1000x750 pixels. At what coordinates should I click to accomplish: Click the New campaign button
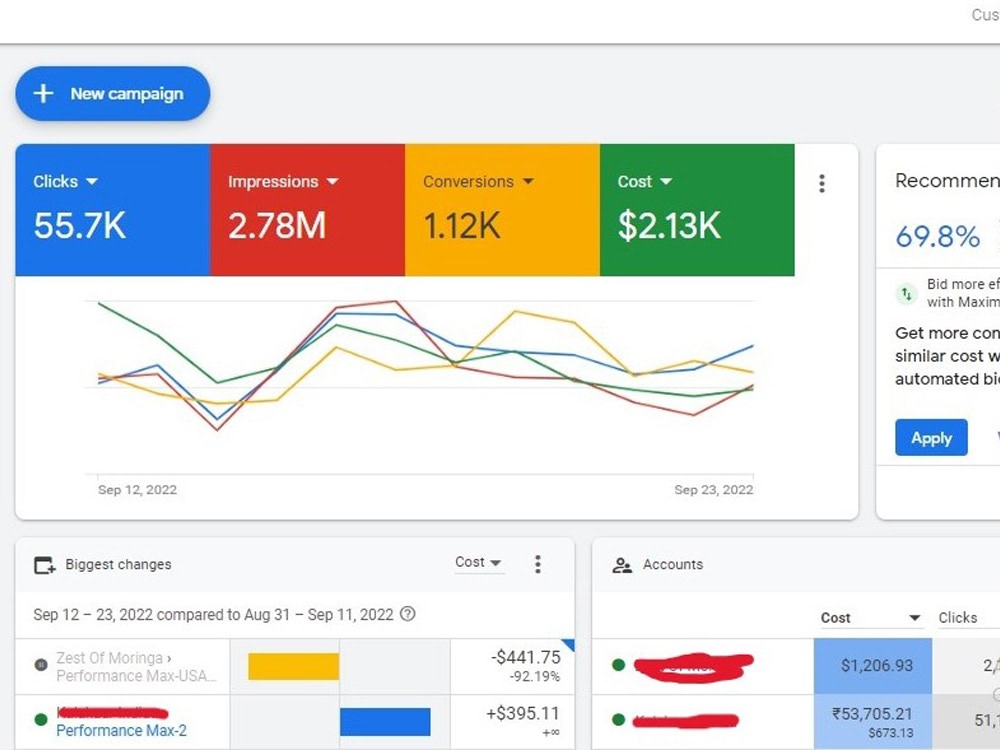click(113, 94)
